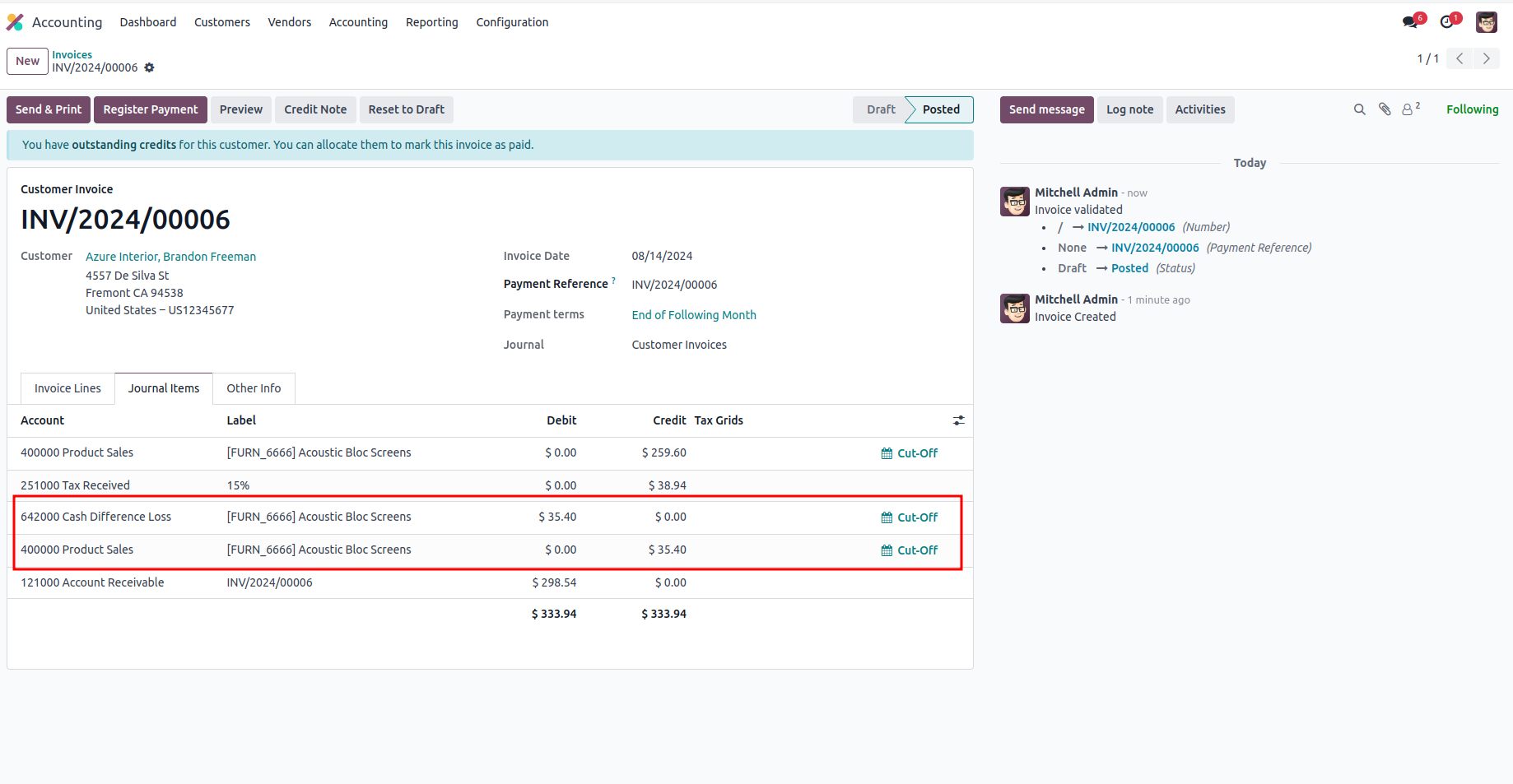
Task: Sort by Debit column header
Action: (x=561, y=420)
